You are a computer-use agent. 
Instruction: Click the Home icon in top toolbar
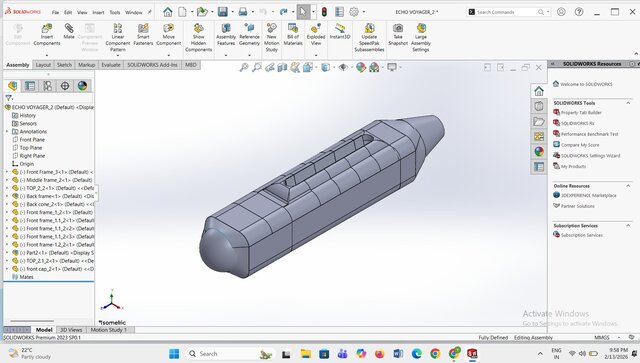[x=168, y=12]
